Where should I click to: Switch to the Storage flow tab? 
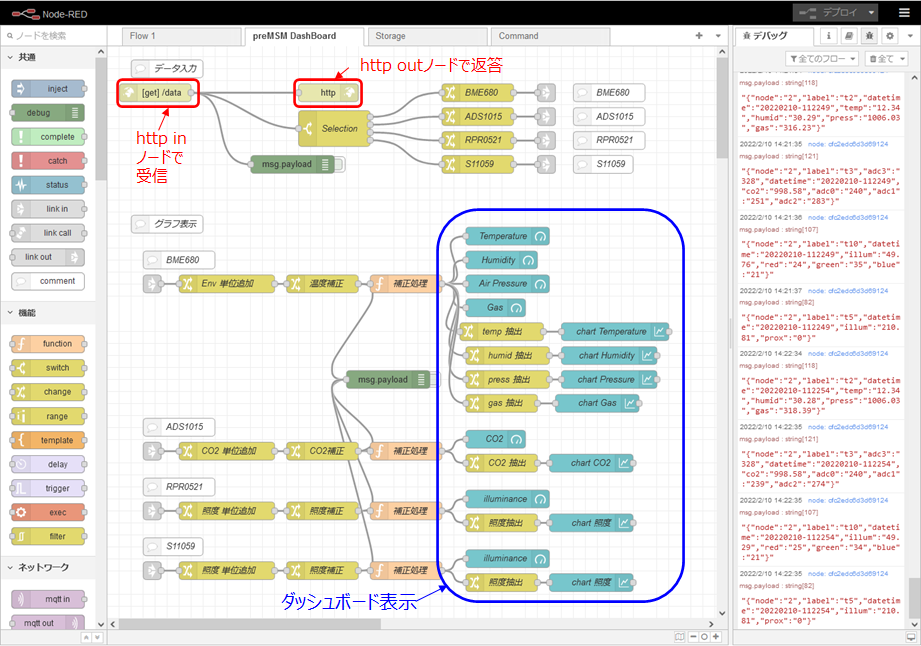tap(390, 36)
